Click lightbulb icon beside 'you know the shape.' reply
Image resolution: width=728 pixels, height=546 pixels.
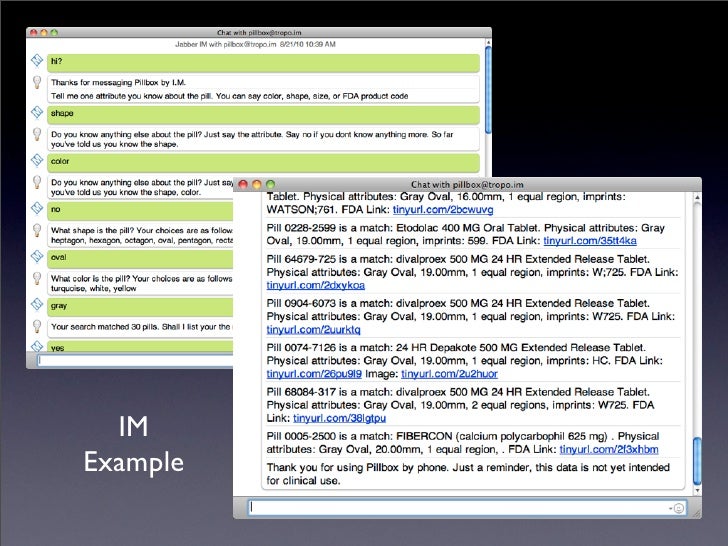37,134
